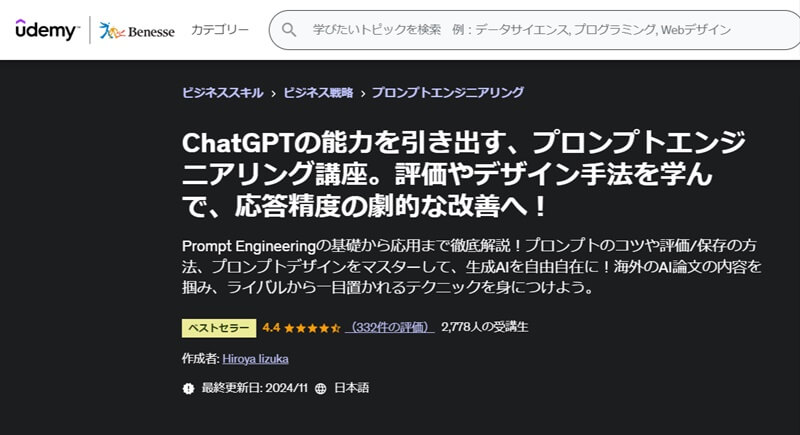Click the chevron after ビジネス戦略
Screen dimensions: 800x435
coord(362,93)
